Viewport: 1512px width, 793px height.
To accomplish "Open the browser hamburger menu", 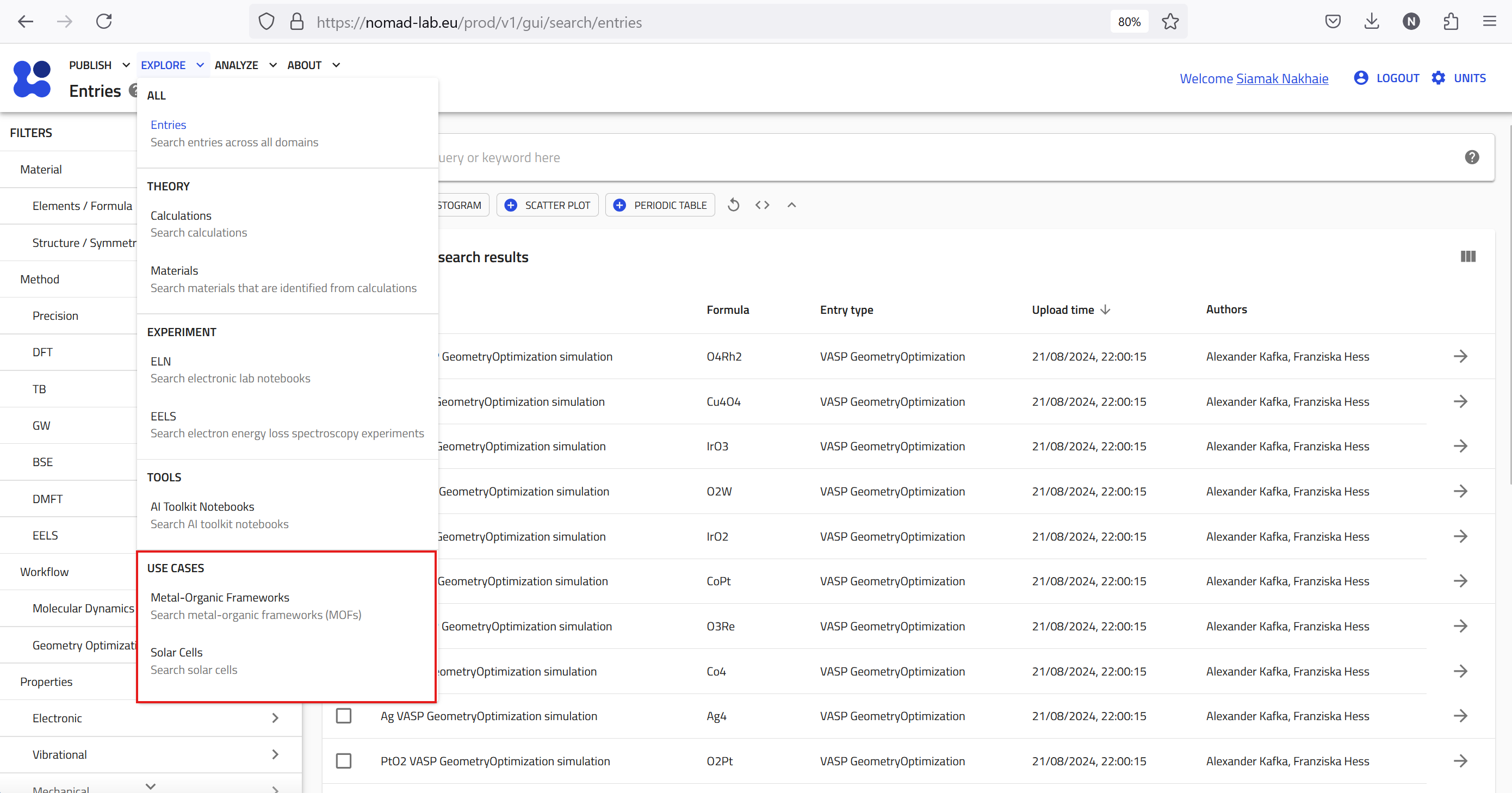I will coord(1489,22).
